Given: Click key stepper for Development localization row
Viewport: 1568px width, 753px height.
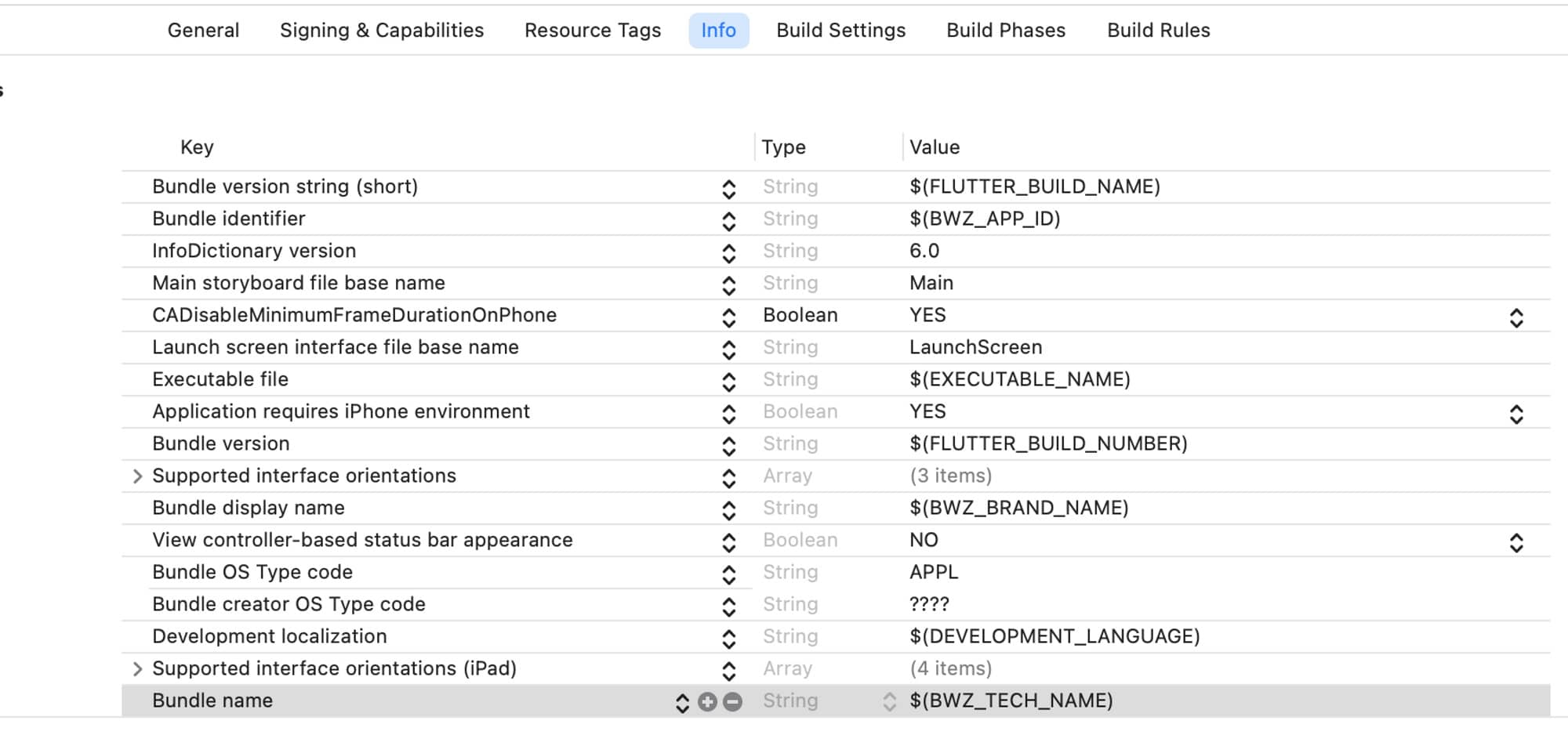Looking at the screenshot, I should pyautogui.click(x=728, y=639).
